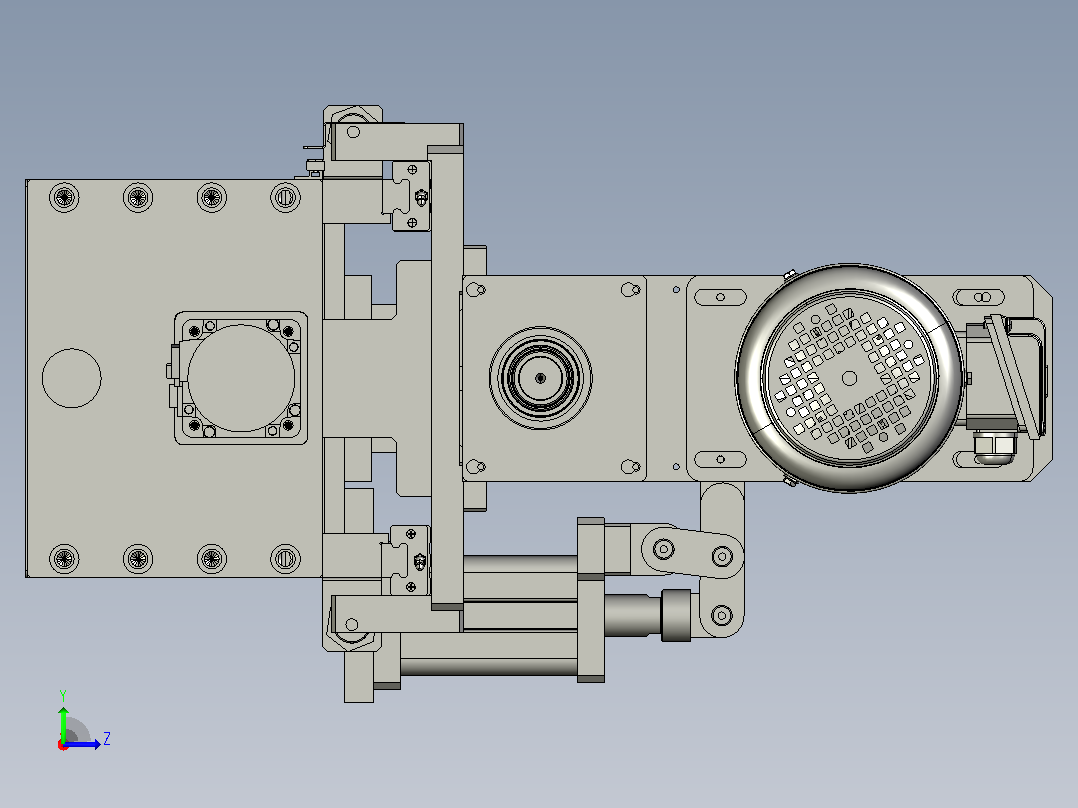
Task: Select the vented motor fan cover
Action: (x=848, y=378)
